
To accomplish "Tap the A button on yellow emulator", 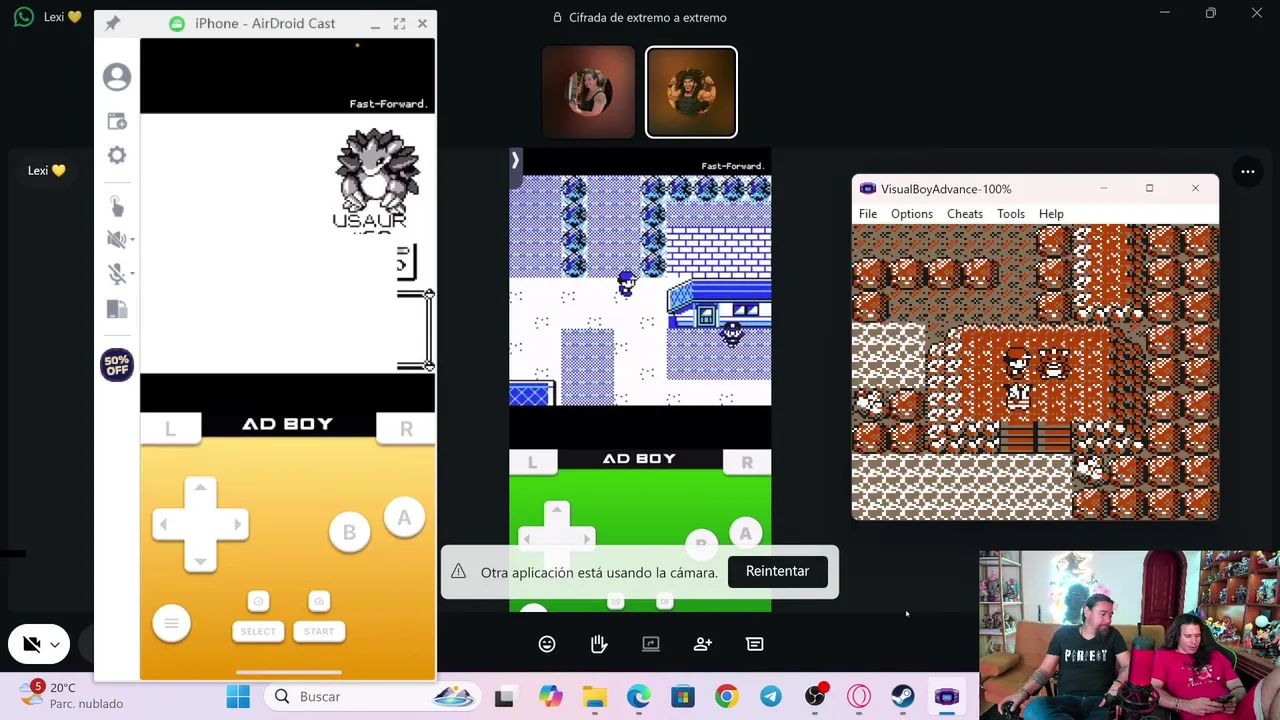I will pos(404,518).
